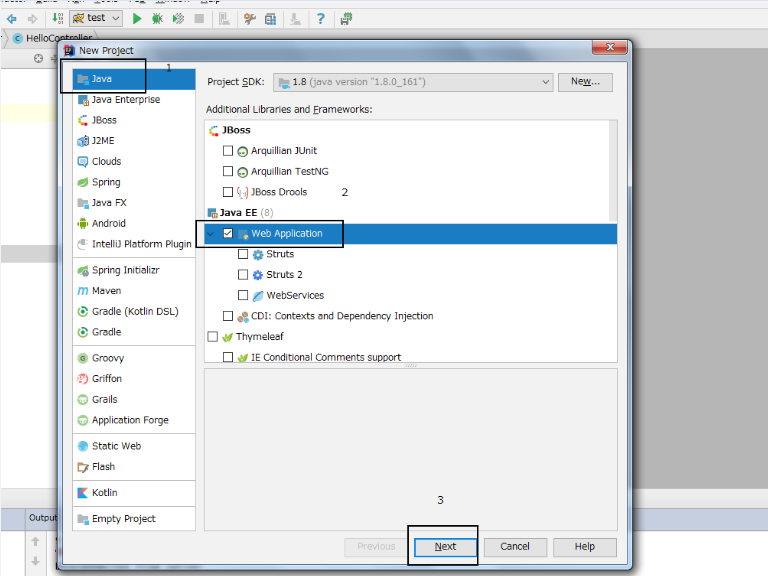Collapse the Web Application tree node
This screenshot has width=768, height=576.
point(211,234)
